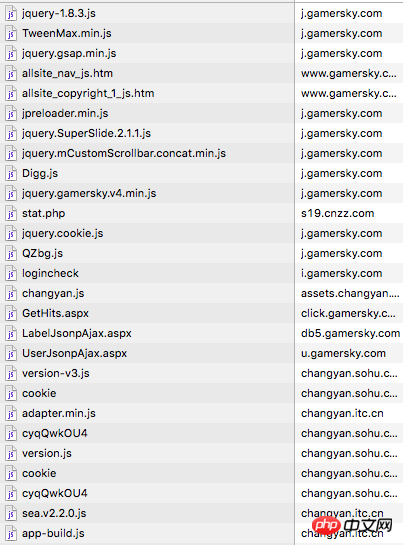Select the adapter.min.js request row
Viewport: 403px width, 545px height.
pos(201,413)
